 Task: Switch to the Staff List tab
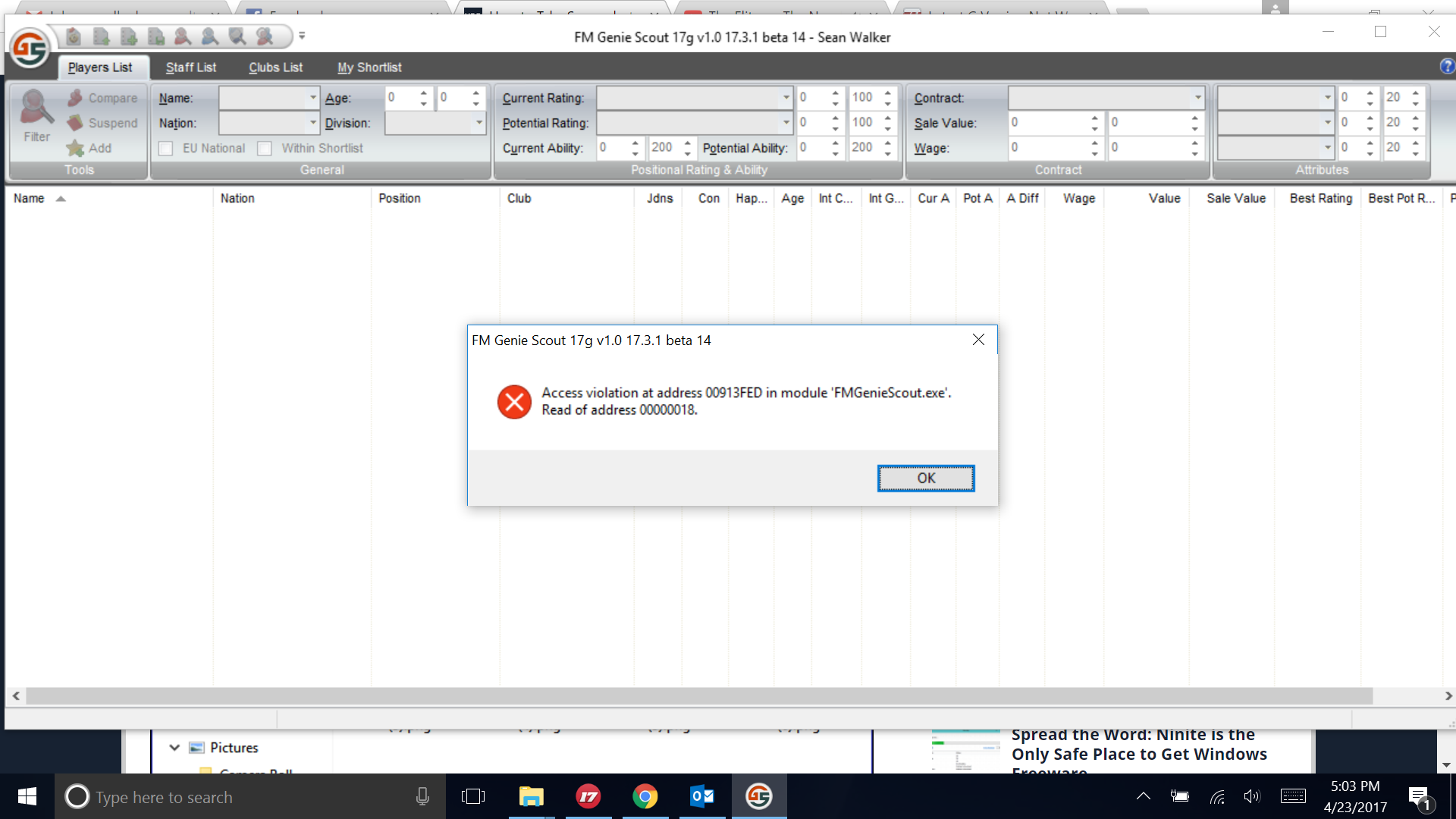[x=190, y=67]
